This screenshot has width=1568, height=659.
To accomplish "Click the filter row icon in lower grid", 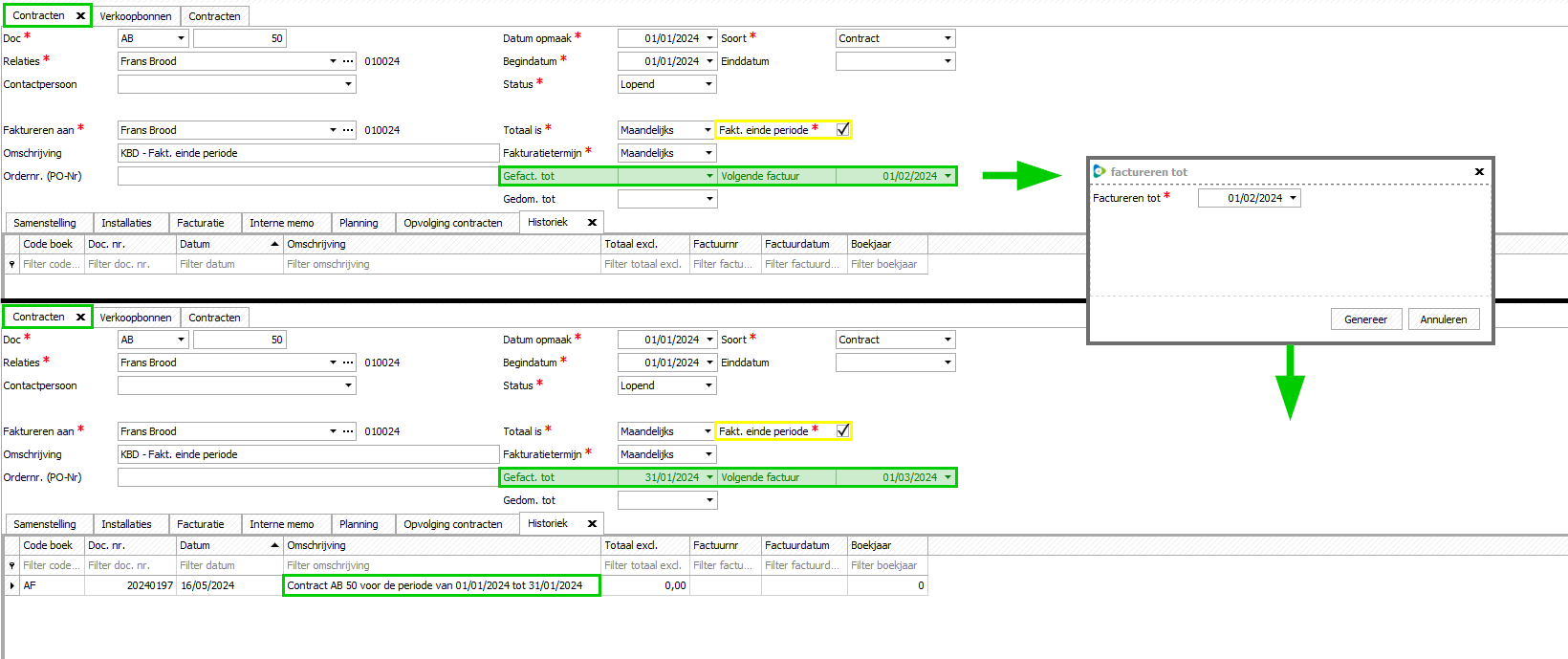I will 11,566.
